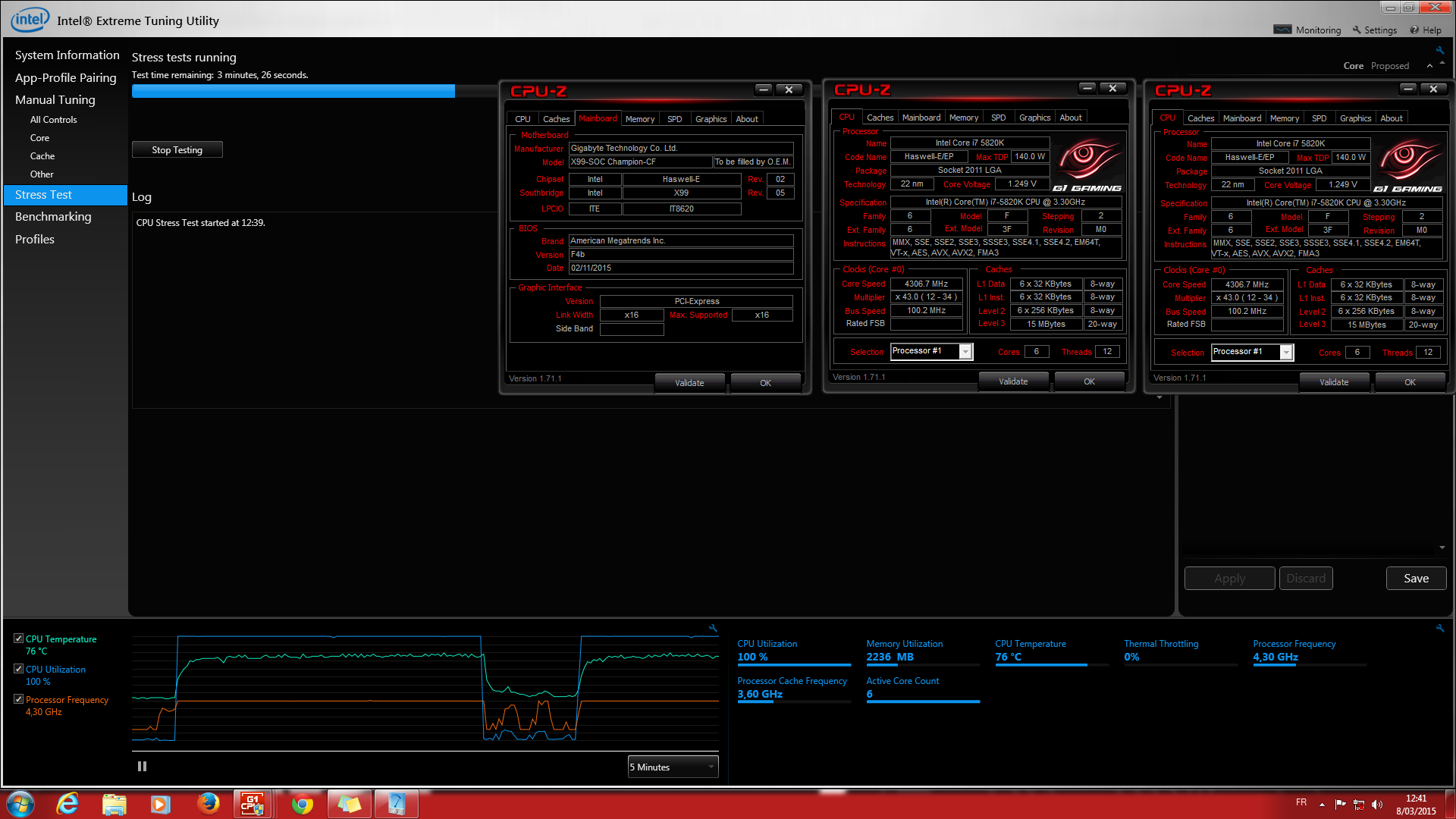Screen dimensions: 1456x819
Task: Disable the Processor Frequency graph checkbox
Action: [19, 700]
